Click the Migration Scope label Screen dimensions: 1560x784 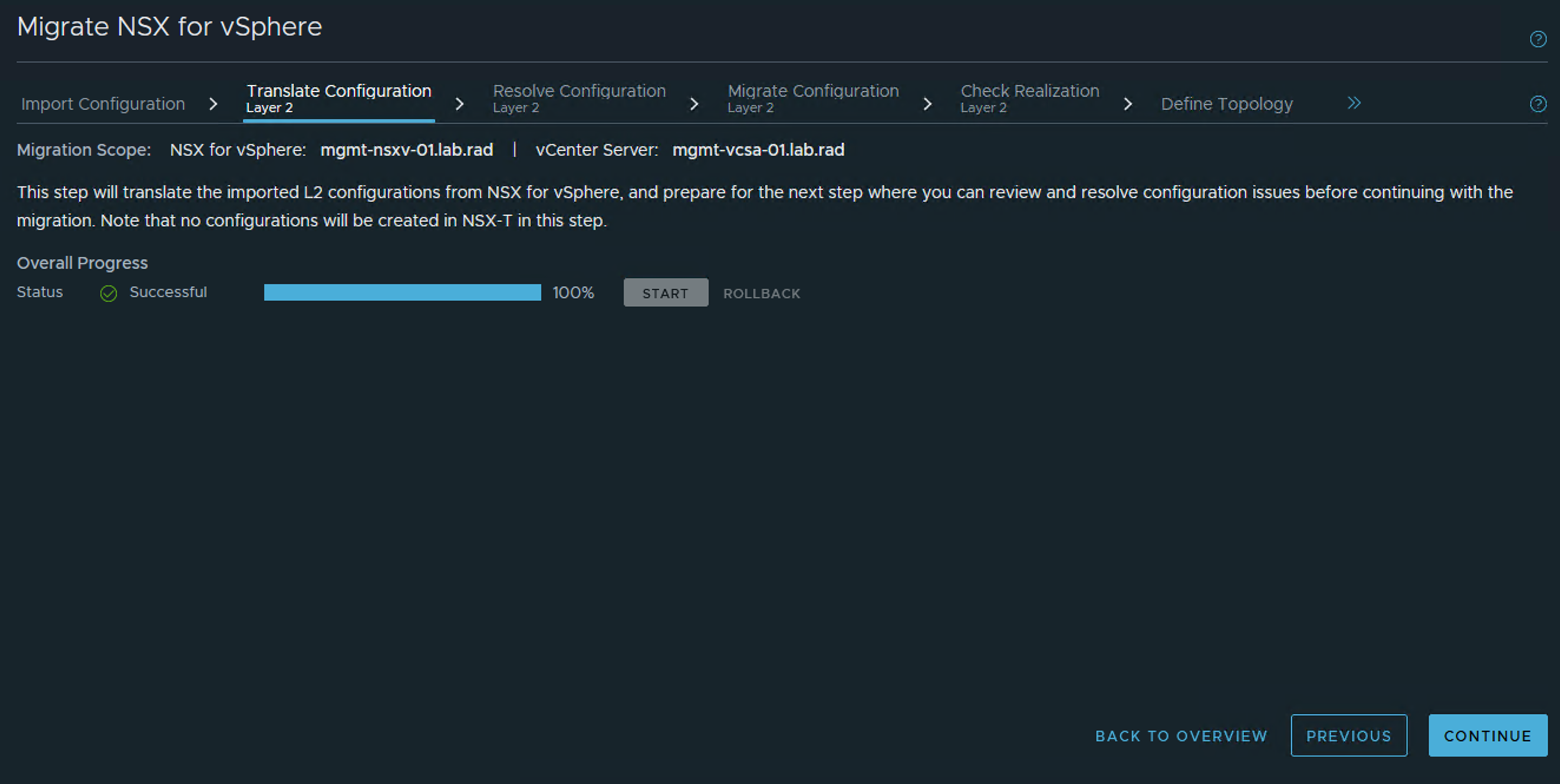(84, 150)
